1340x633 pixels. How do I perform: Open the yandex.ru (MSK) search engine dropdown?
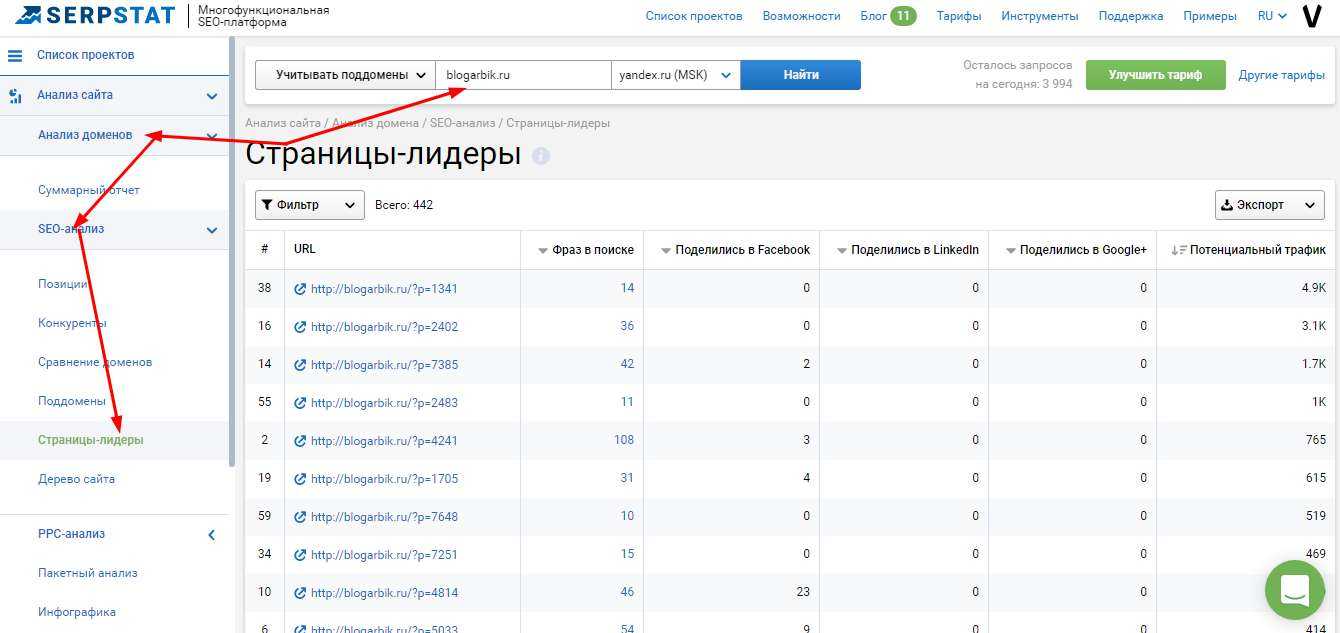[676, 75]
